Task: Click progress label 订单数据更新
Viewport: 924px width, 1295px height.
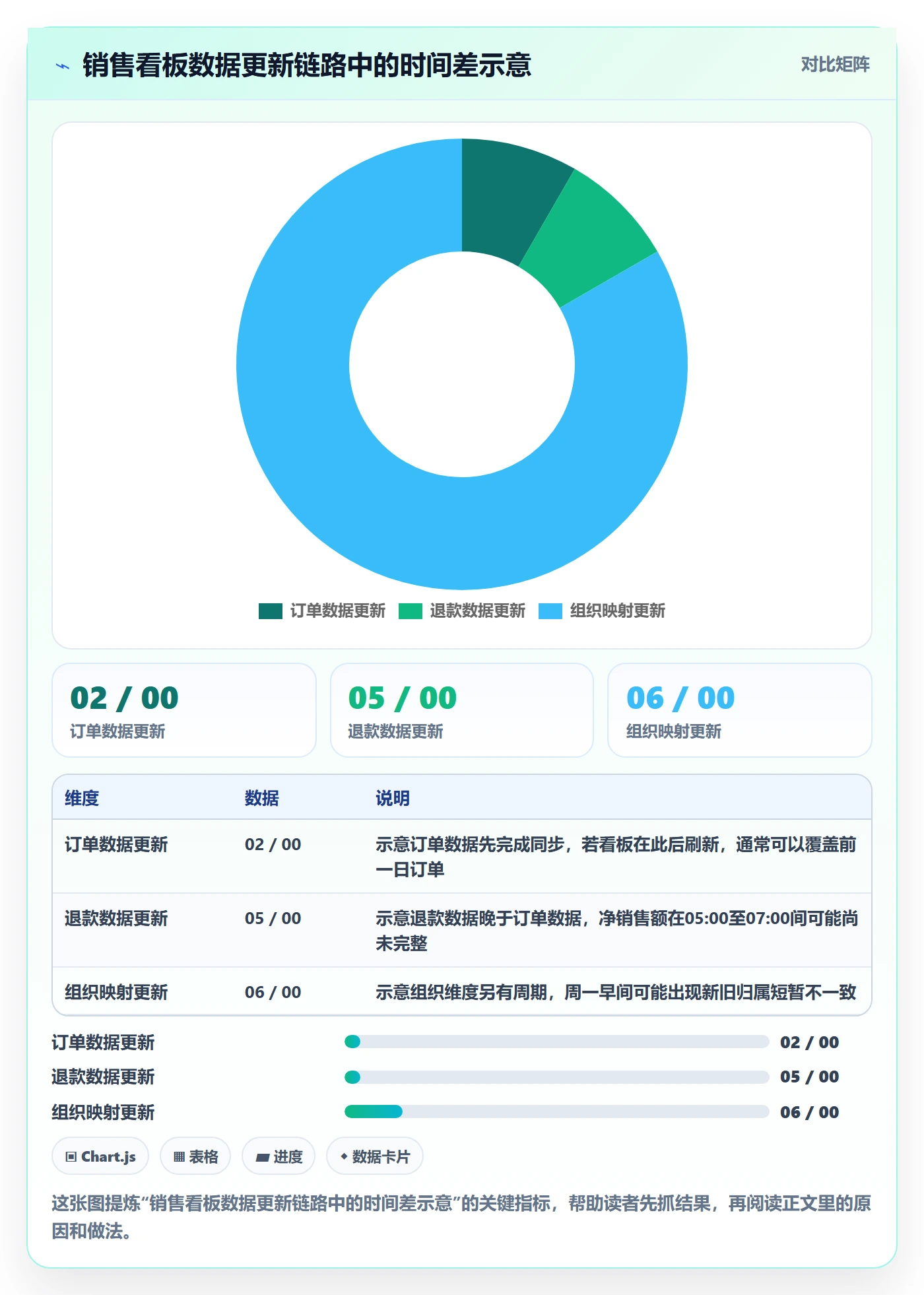Action: 103,1043
